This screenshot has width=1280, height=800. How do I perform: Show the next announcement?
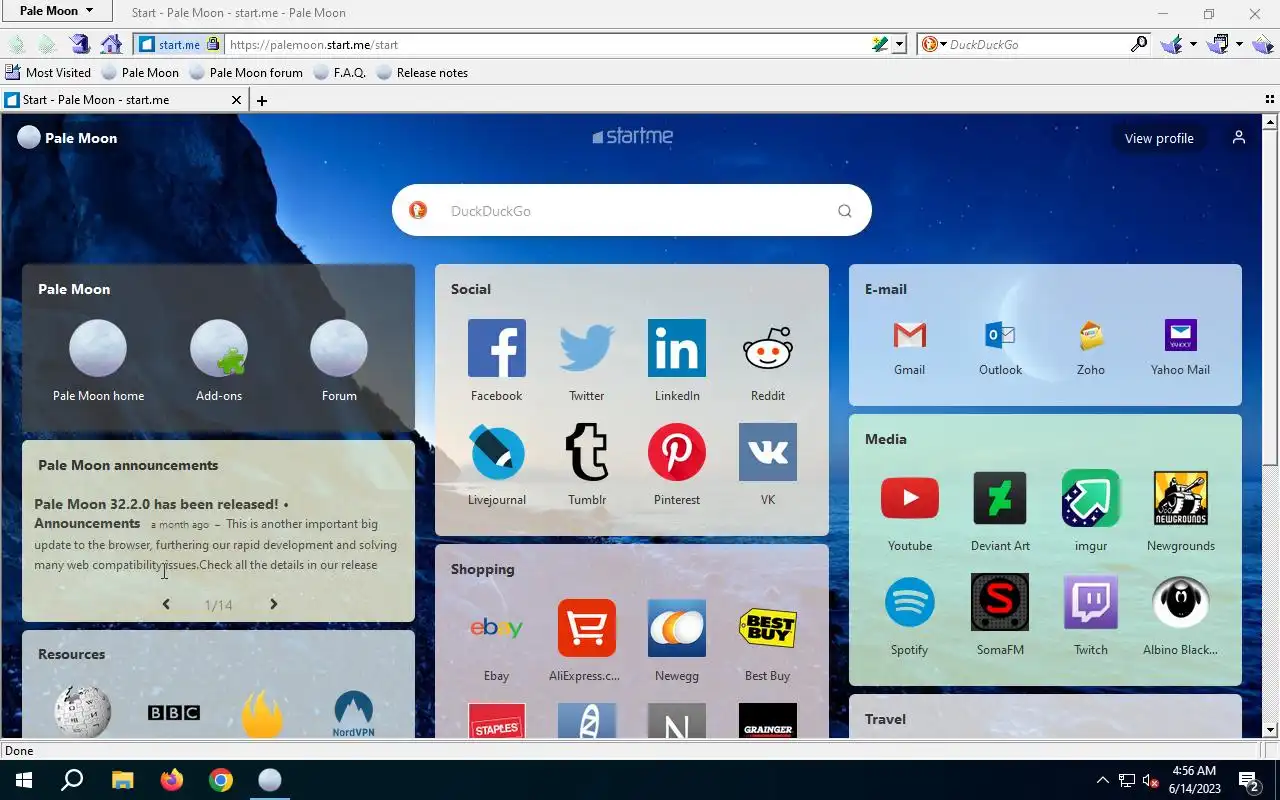coord(273,604)
